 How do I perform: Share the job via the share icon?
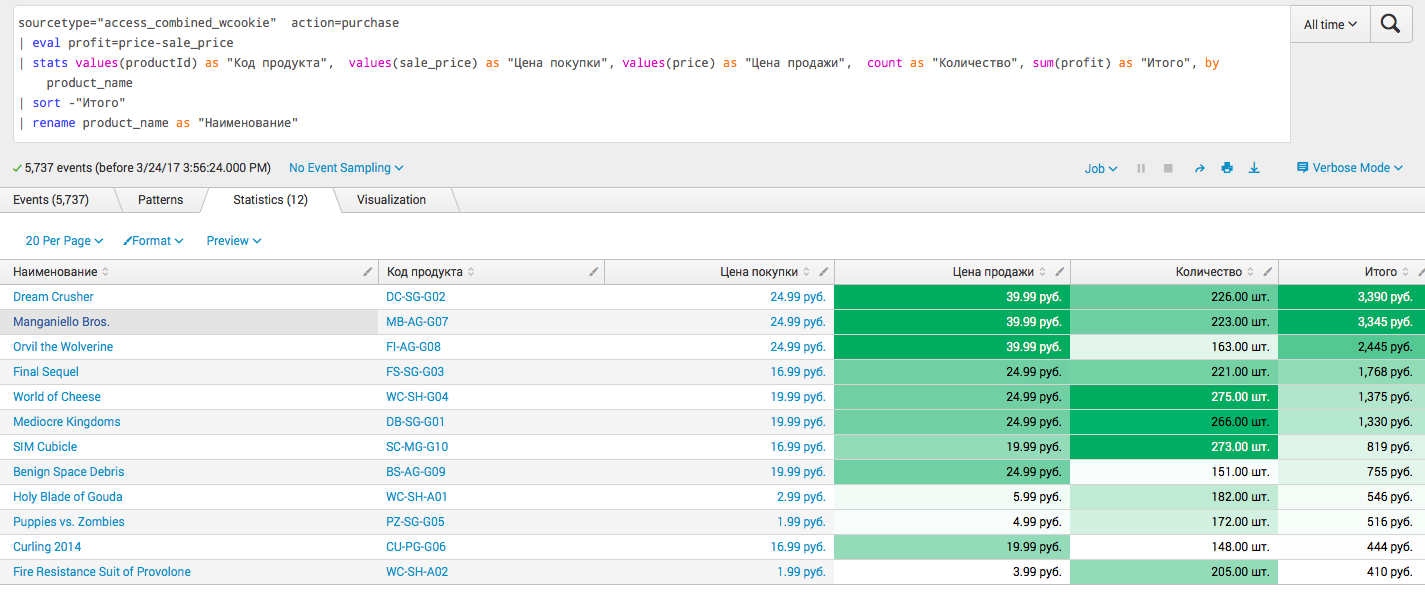pos(1199,168)
